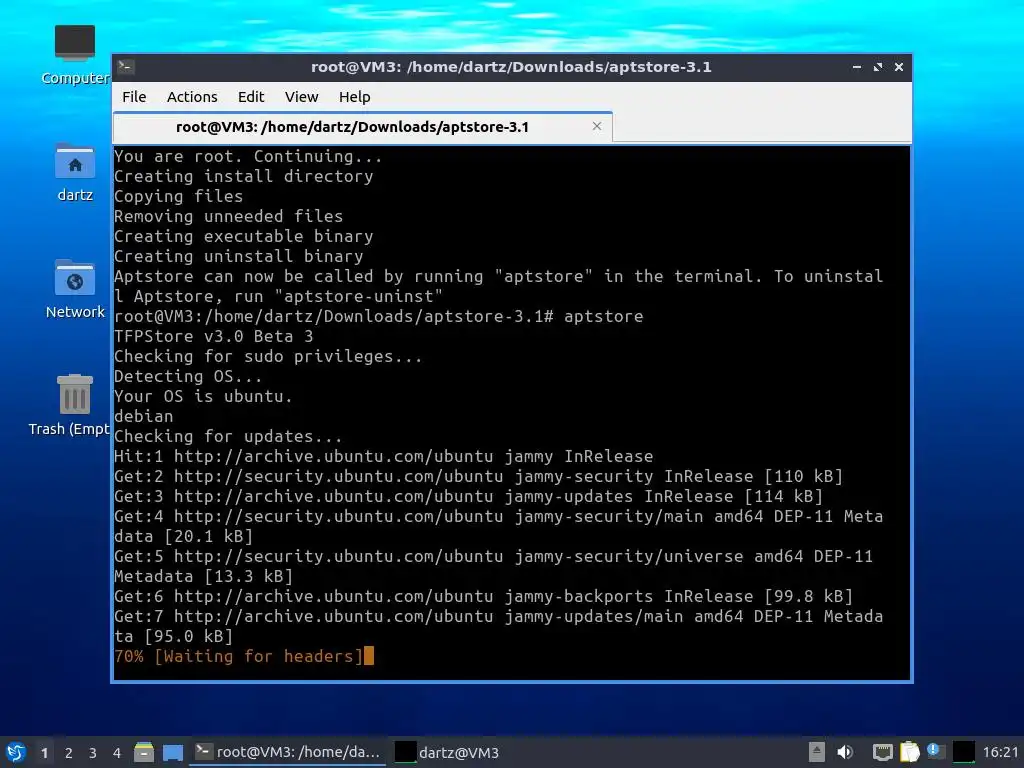Click the aptstore command prompt line
This screenshot has width=1024, height=768.
tap(379, 316)
